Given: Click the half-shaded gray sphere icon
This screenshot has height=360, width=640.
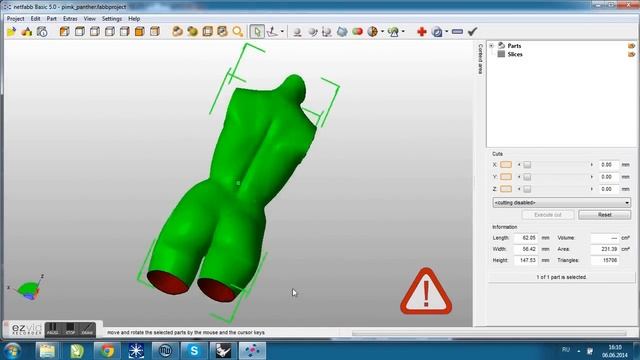Looking at the screenshot, I should (312, 31).
